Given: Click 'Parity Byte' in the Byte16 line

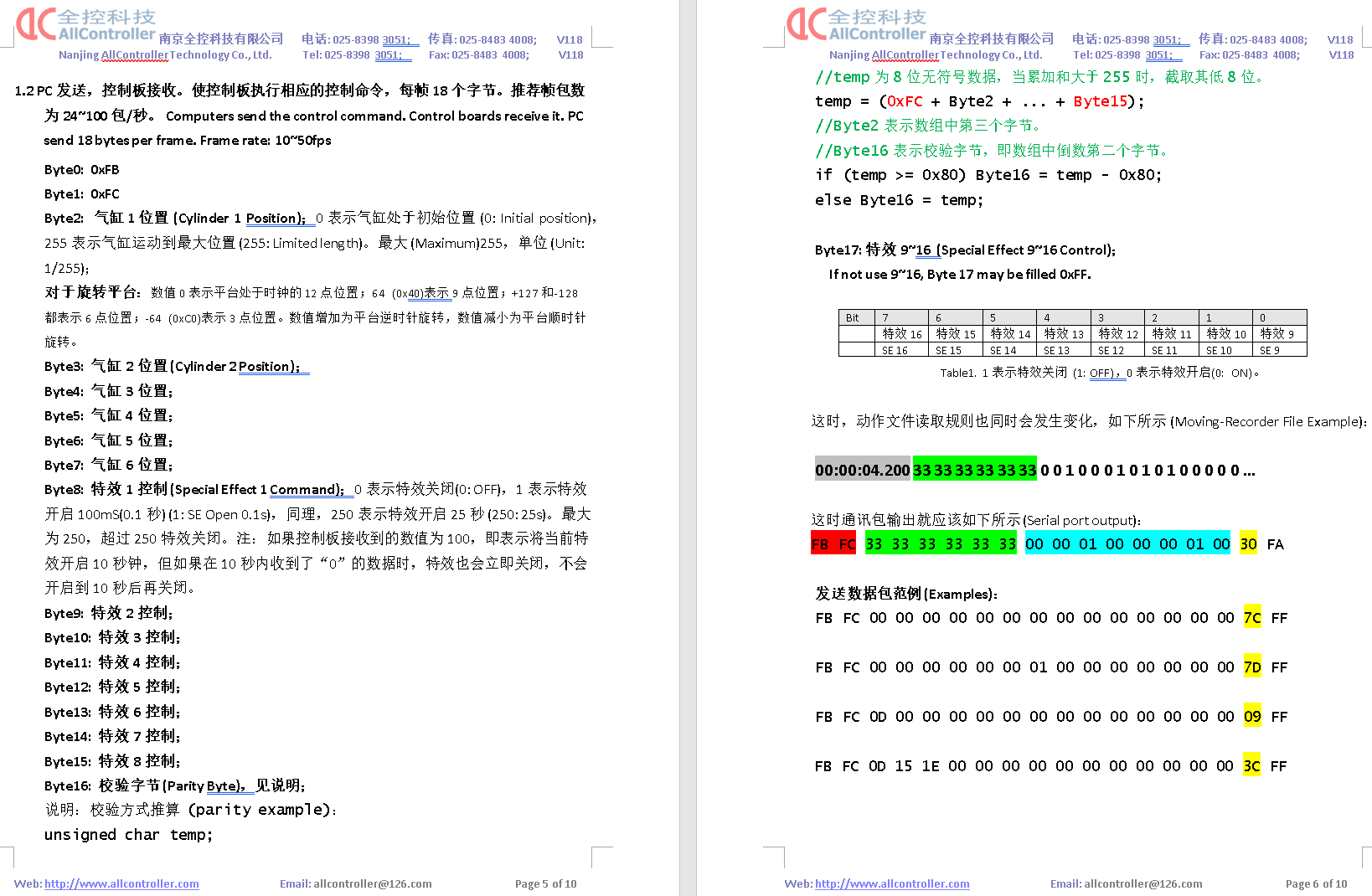Looking at the screenshot, I should 204,785.
